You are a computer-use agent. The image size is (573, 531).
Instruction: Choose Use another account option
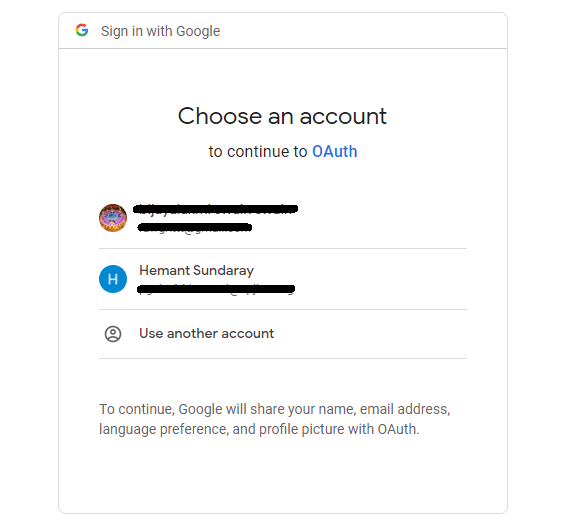pos(283,334)
